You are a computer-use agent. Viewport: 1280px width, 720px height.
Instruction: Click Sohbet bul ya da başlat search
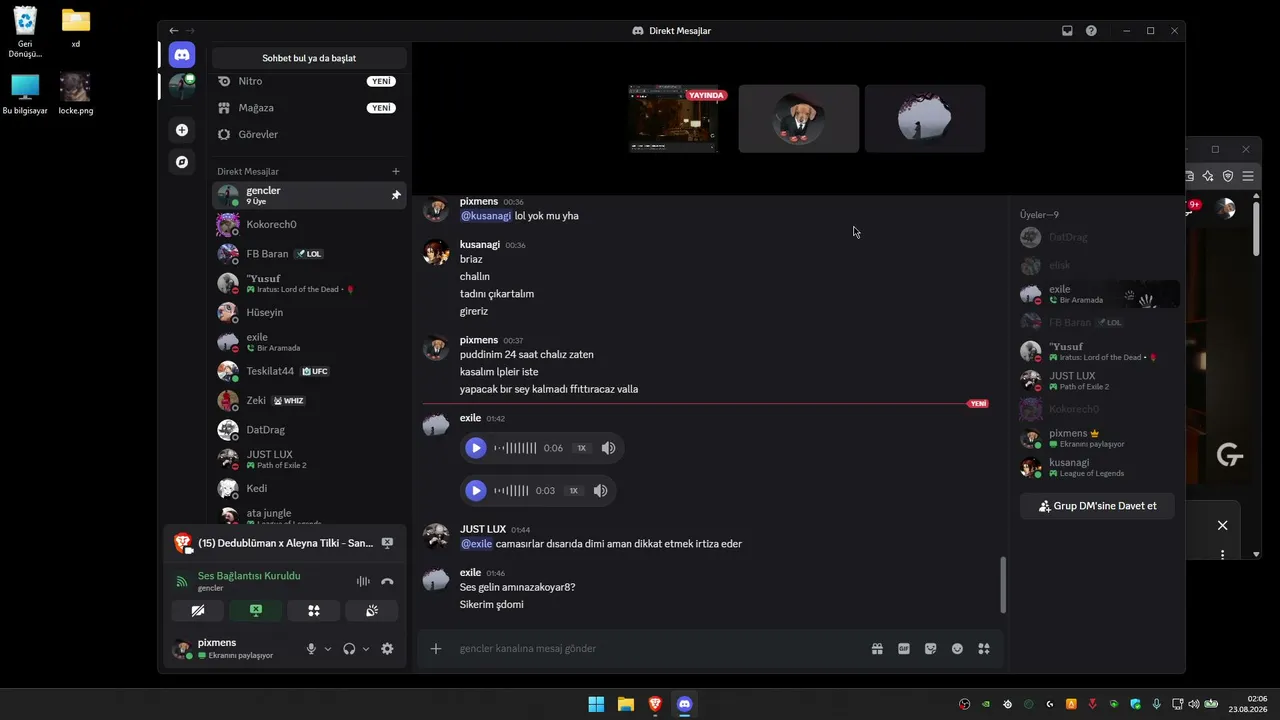click(x=309, y=58)
